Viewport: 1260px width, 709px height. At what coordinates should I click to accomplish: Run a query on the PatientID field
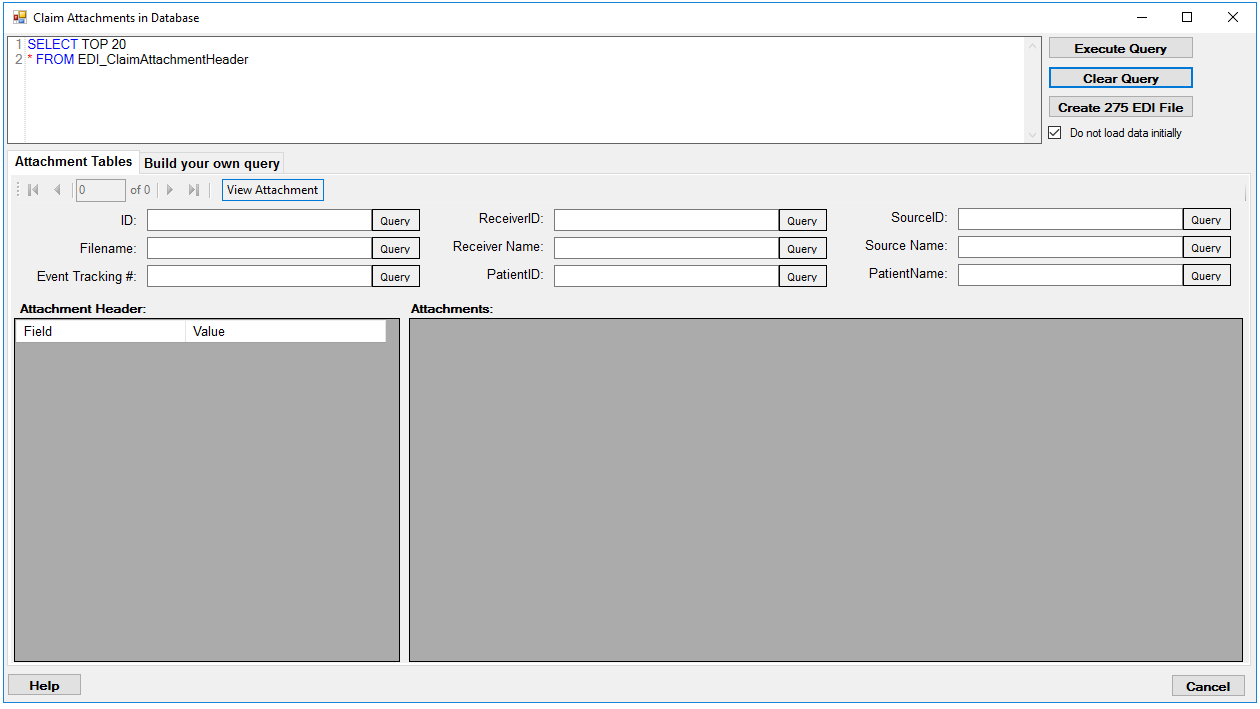click(x=802, y=276)
